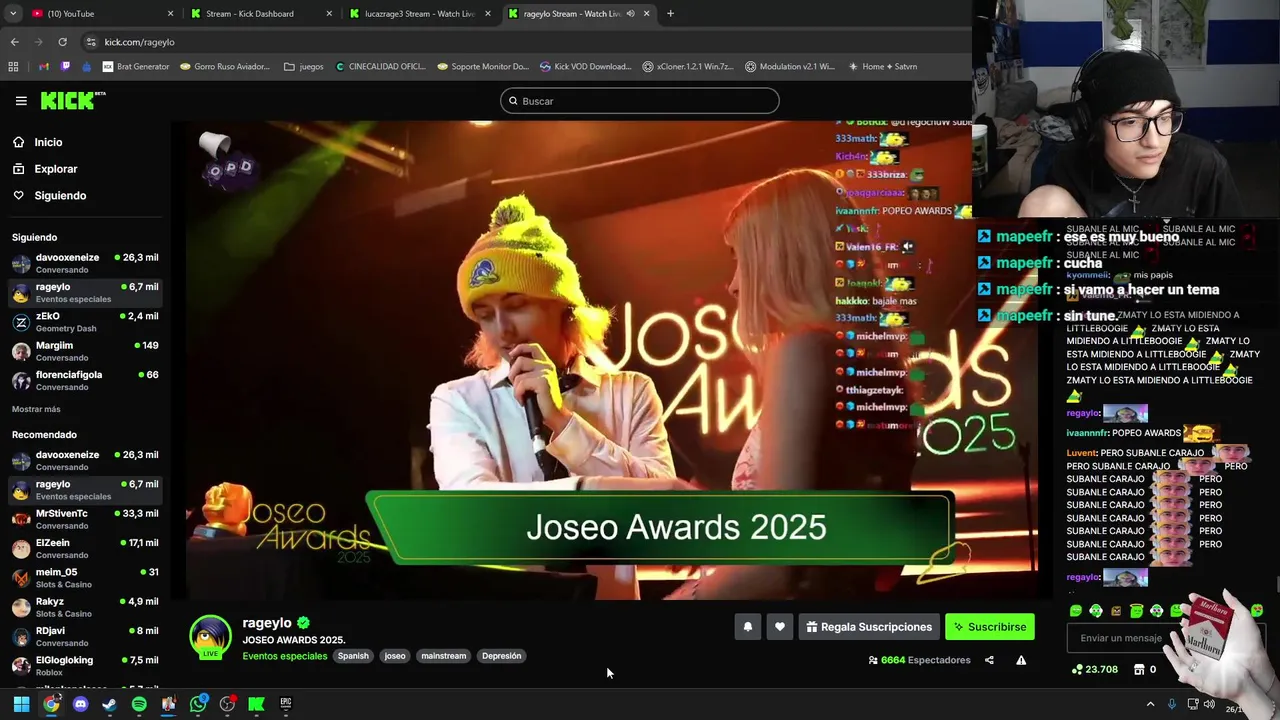Open WhatsApp from the taskbar

(x=198, y=704)
